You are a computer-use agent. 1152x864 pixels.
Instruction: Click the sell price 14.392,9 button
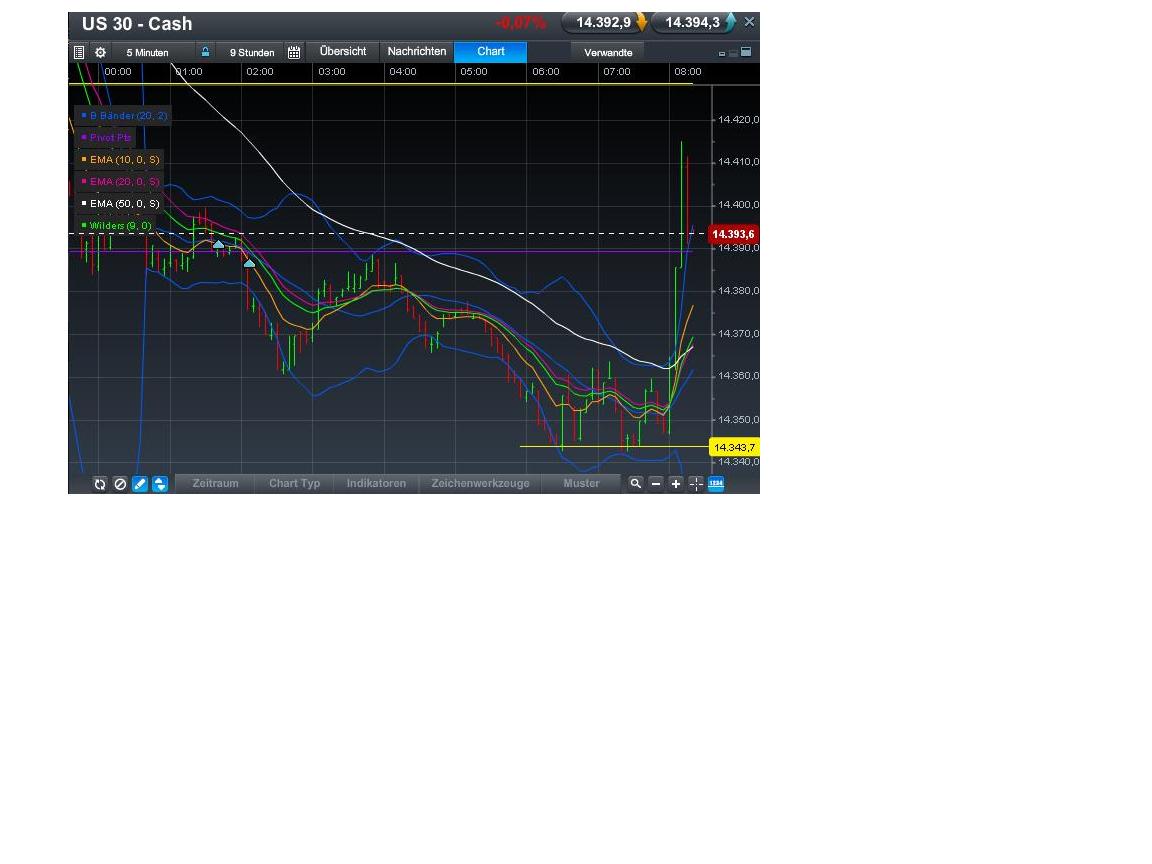point(605,22)
